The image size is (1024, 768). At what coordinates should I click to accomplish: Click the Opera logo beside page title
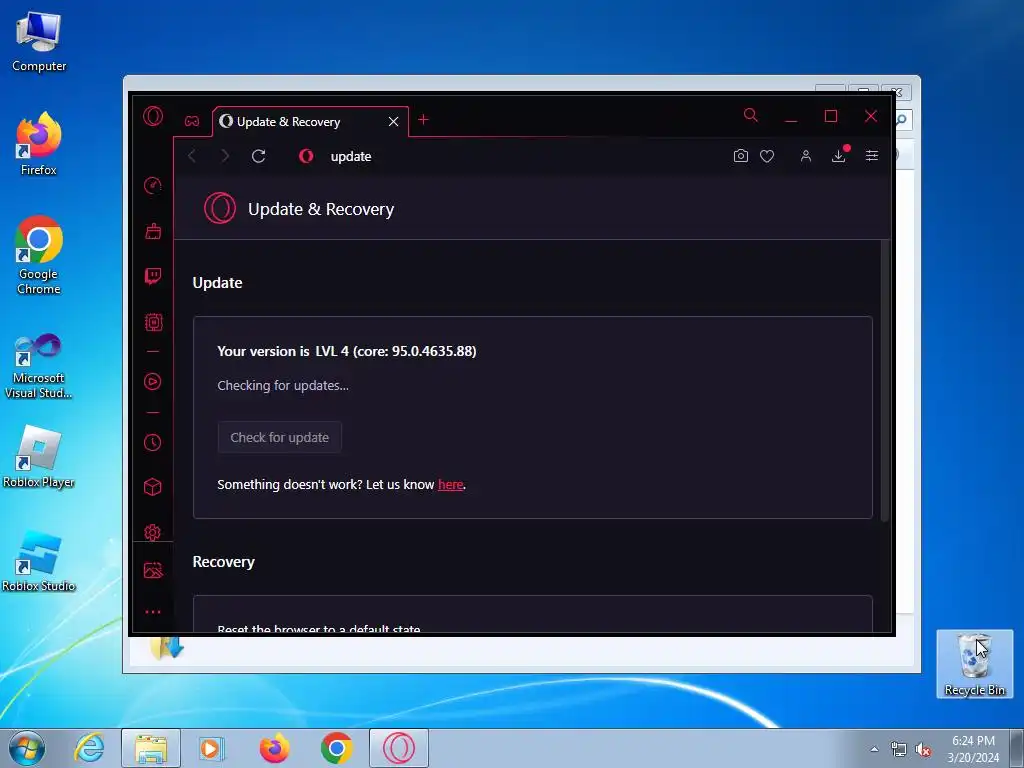click(220, 208)
